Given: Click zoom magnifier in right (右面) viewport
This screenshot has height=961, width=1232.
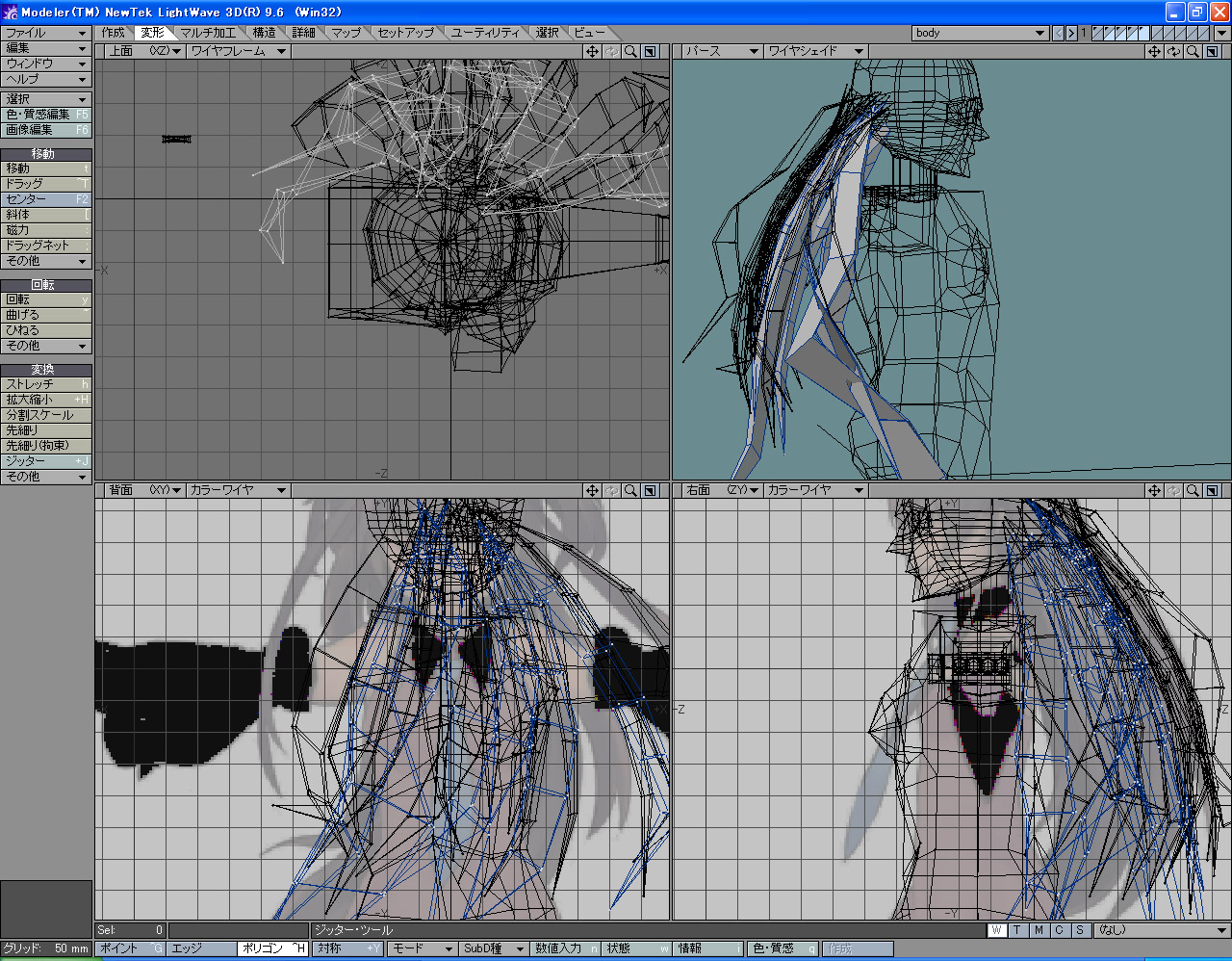Looking at the screenshot, I should [1193, 490].
